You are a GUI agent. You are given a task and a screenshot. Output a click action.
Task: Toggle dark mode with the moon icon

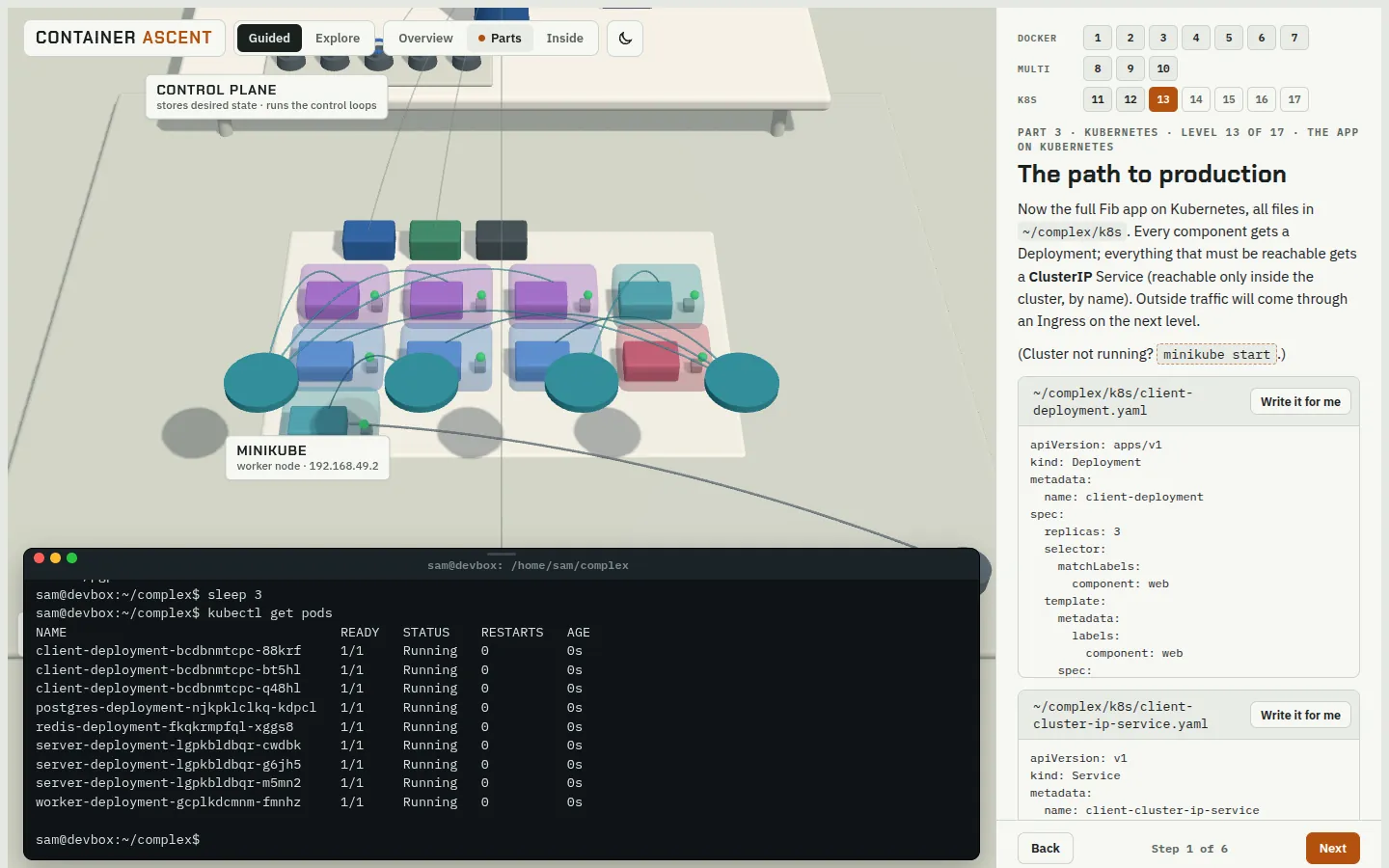click(x=625, y=39)
